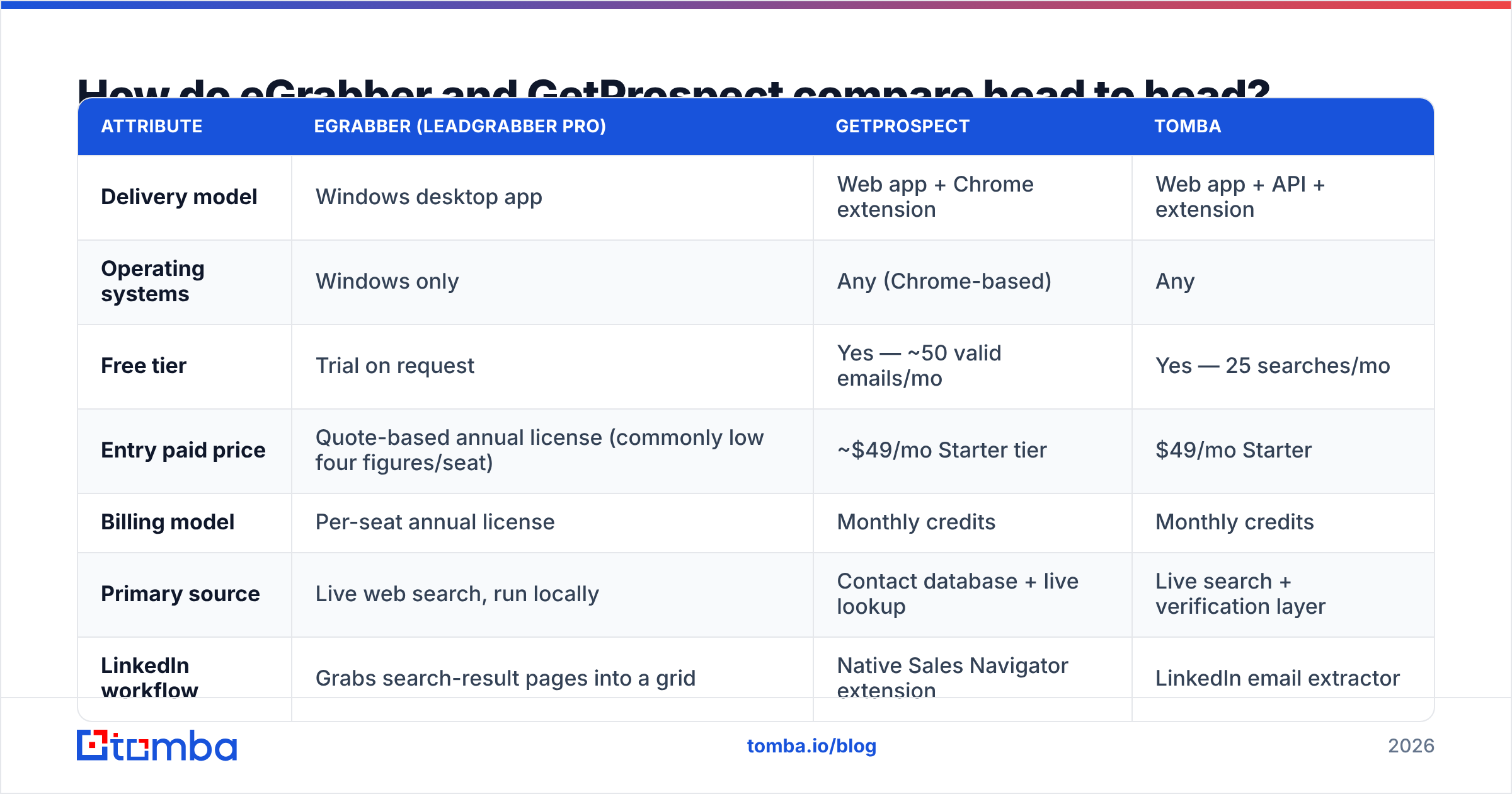Click the Entry paid price label
The height and width of the screenshot is (794, 1512).
pyautogui.click(x=183, y=450)
